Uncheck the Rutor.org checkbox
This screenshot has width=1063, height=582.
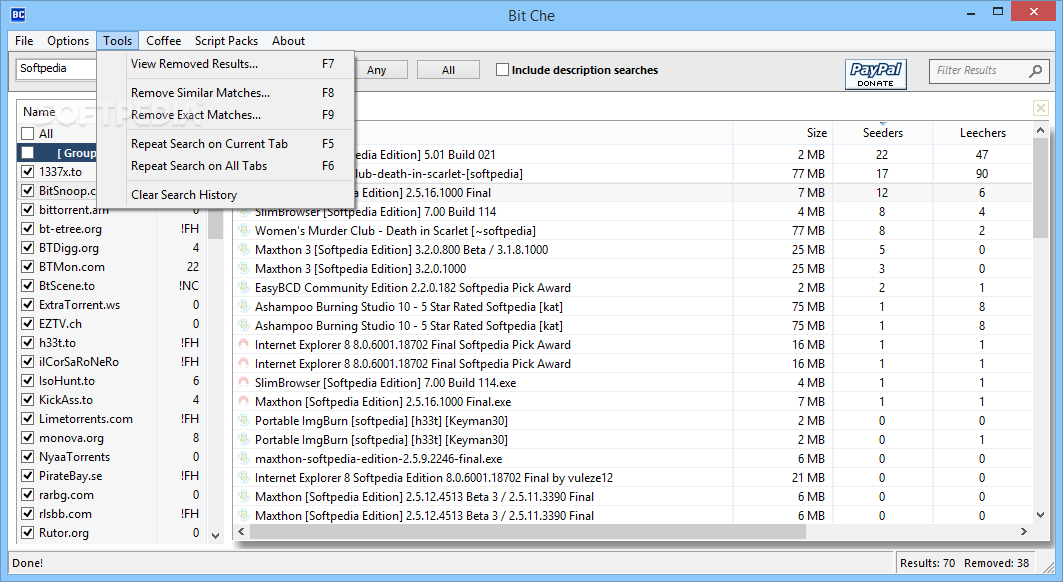click(x=28, y=532)
